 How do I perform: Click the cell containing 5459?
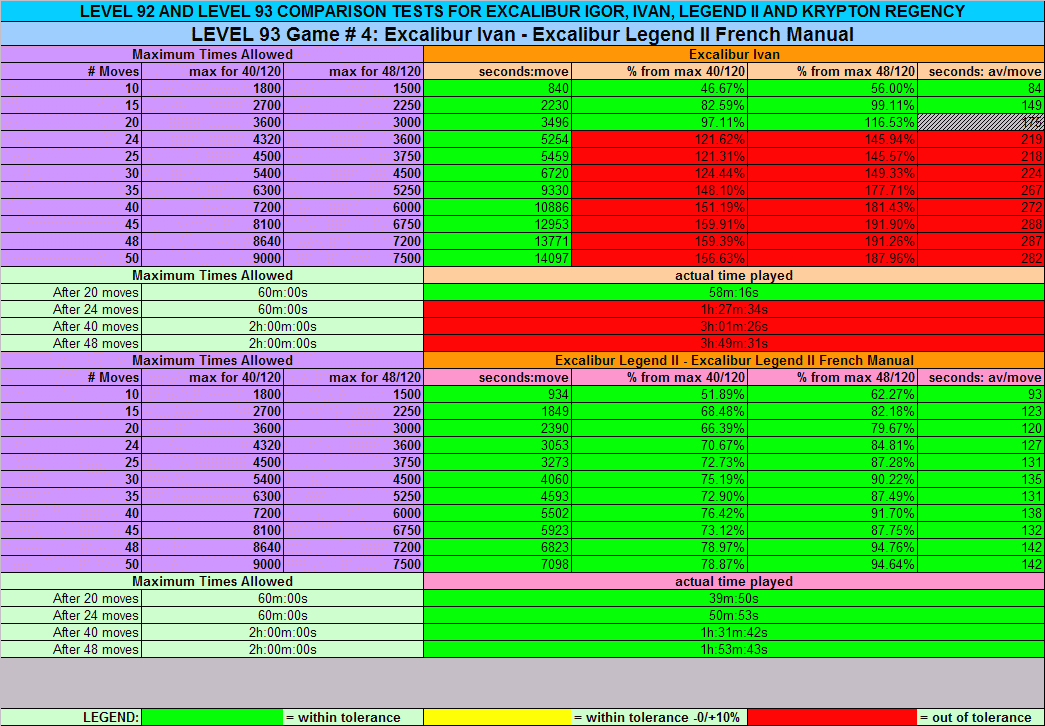coord(497,156)
